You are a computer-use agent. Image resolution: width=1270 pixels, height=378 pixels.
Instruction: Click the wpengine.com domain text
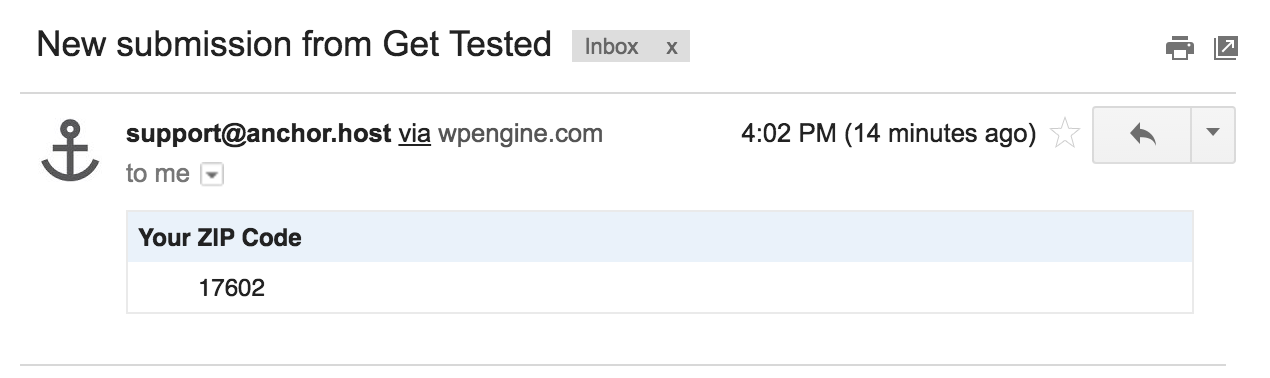521,133
